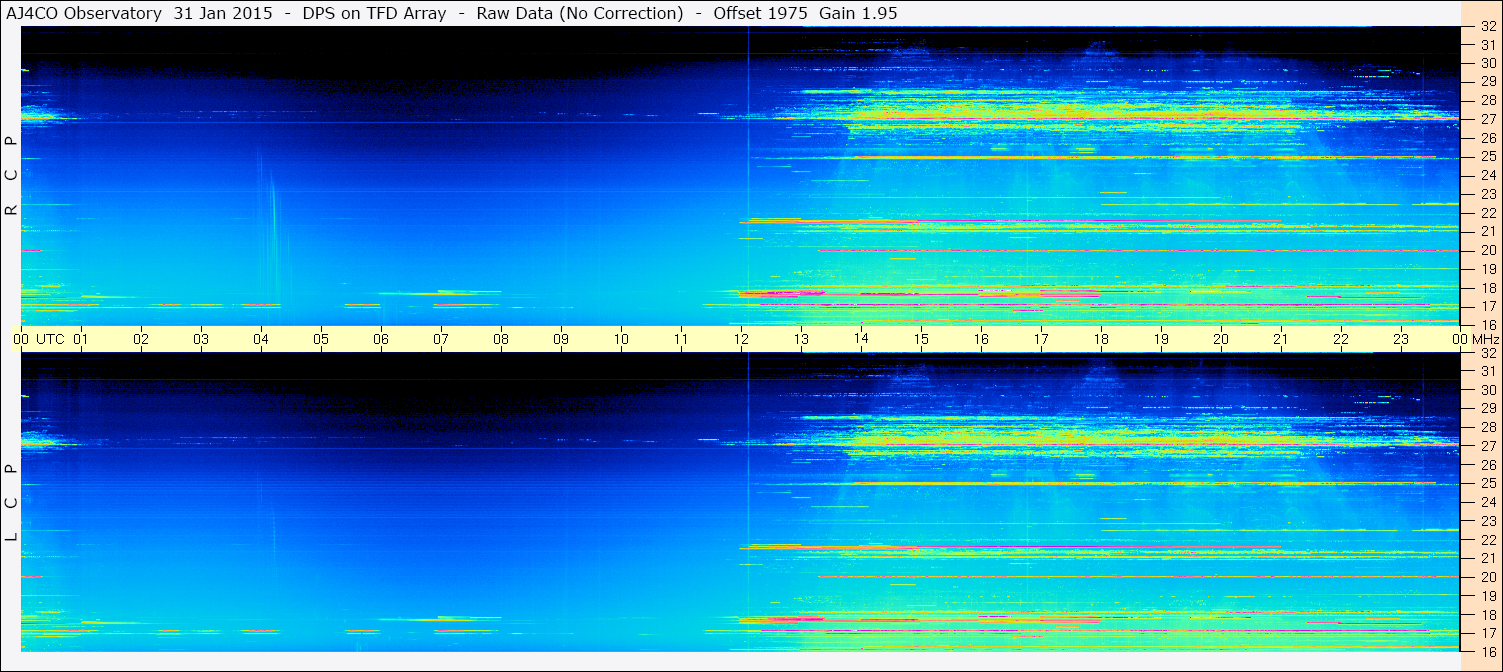The width and height of the screenshot is (1503, 672).
Task: Click the 20 MHz label on upper scale
Action: tap(1487, 250)
